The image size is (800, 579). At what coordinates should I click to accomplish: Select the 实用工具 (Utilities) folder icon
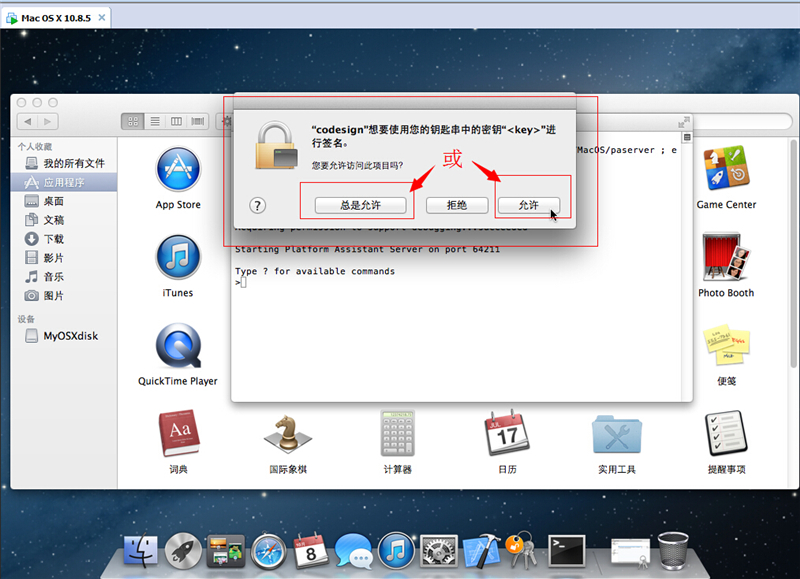click(x=617, y=435)
